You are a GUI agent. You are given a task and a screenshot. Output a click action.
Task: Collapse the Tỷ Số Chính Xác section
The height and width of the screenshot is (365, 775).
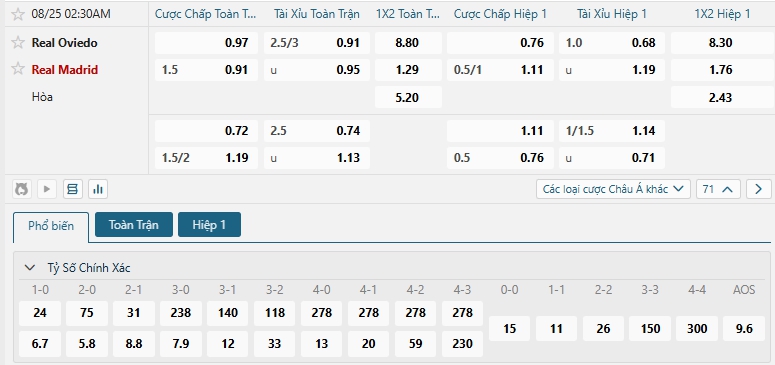(30, 268)
